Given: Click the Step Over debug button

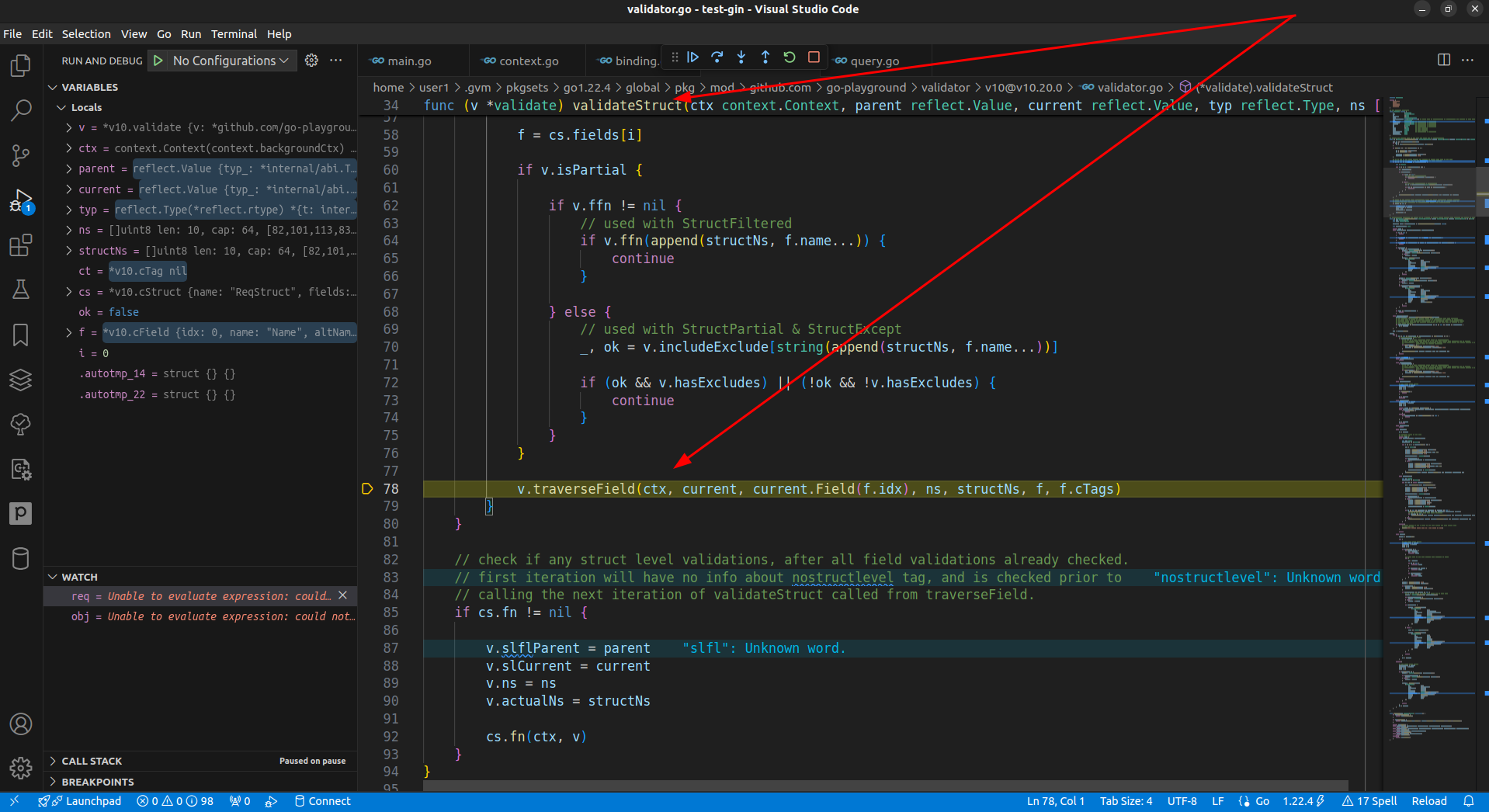Looking at the screenshot, I should click(x=717, y=57).
